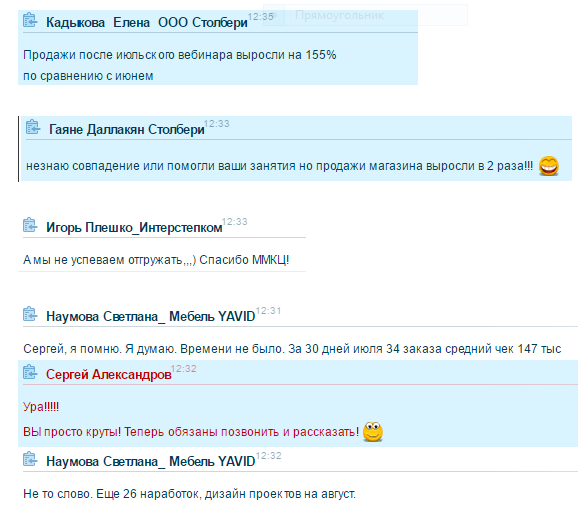
Task: Click red message 'ВЫ просто круты!'
Action: [x=191, y=432]
